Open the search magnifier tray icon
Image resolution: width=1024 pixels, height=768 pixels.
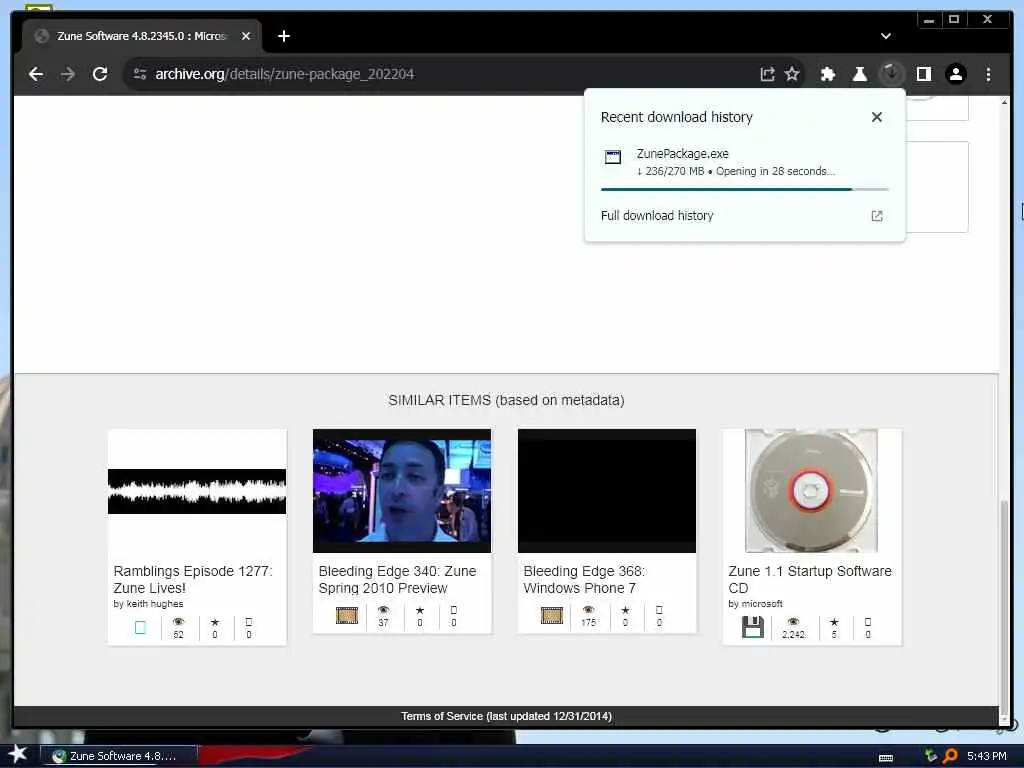click(x=950, y=756)
